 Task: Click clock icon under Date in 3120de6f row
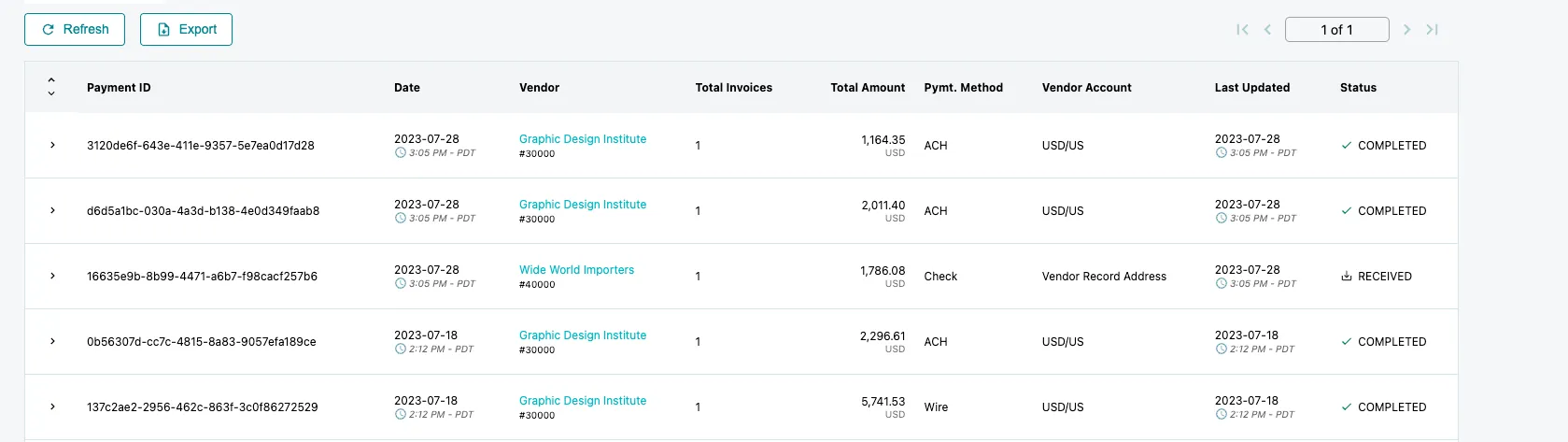click(x=400, y=152)
